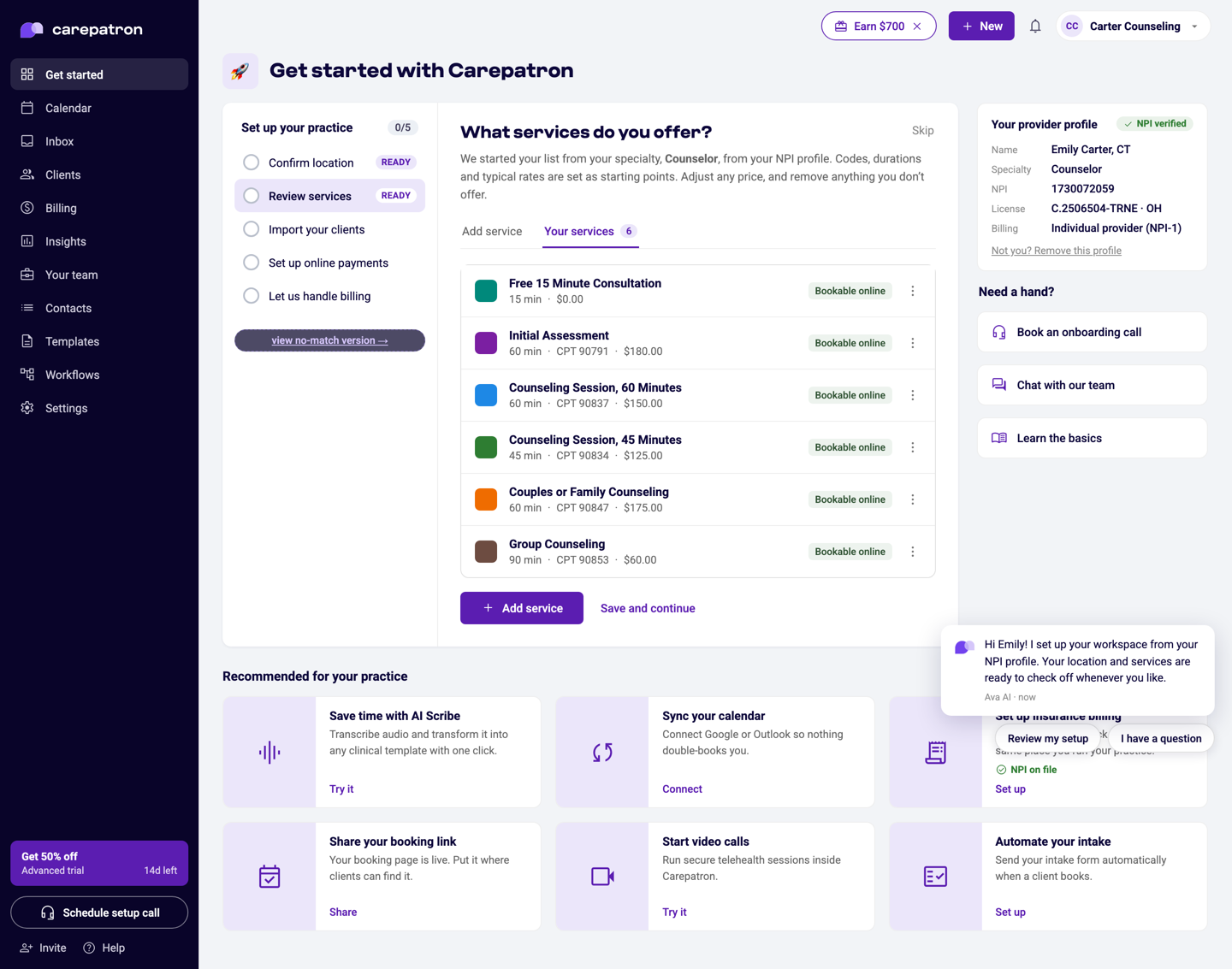The width and height of the screenshot is (1232, 969).
Task: Click Set up under Automate your intake
Action: [x=1010, y=912]
